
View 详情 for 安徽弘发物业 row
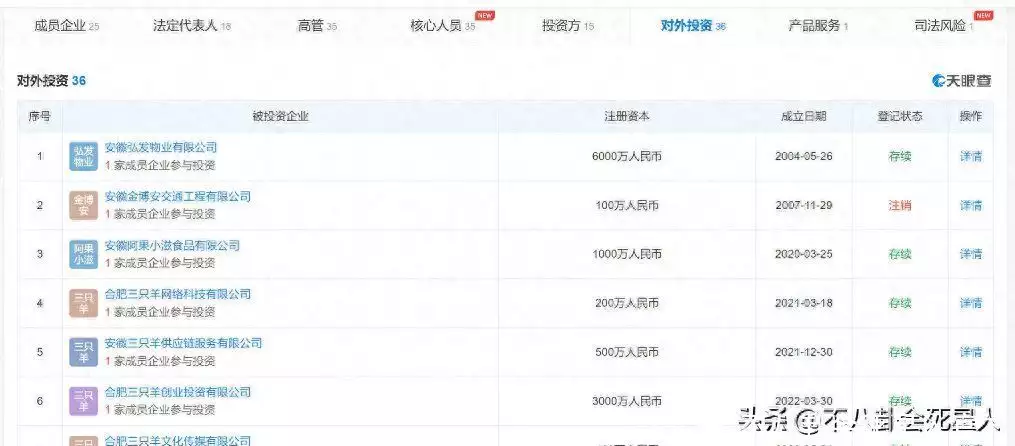point(970,156)
